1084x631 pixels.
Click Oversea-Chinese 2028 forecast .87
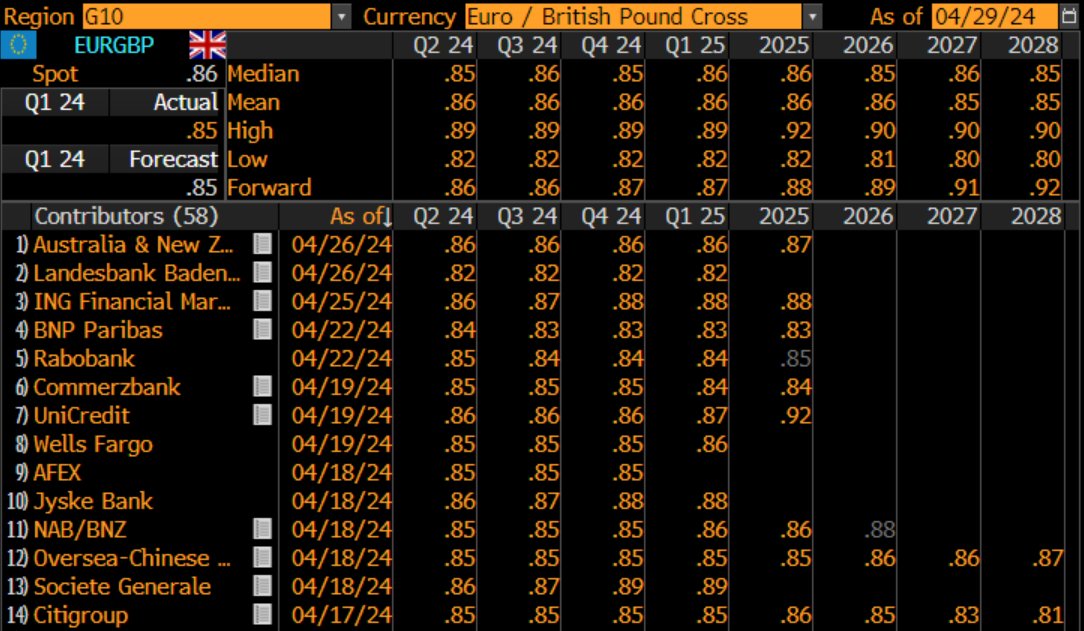pyautogui.click(x=1047, y=557)
